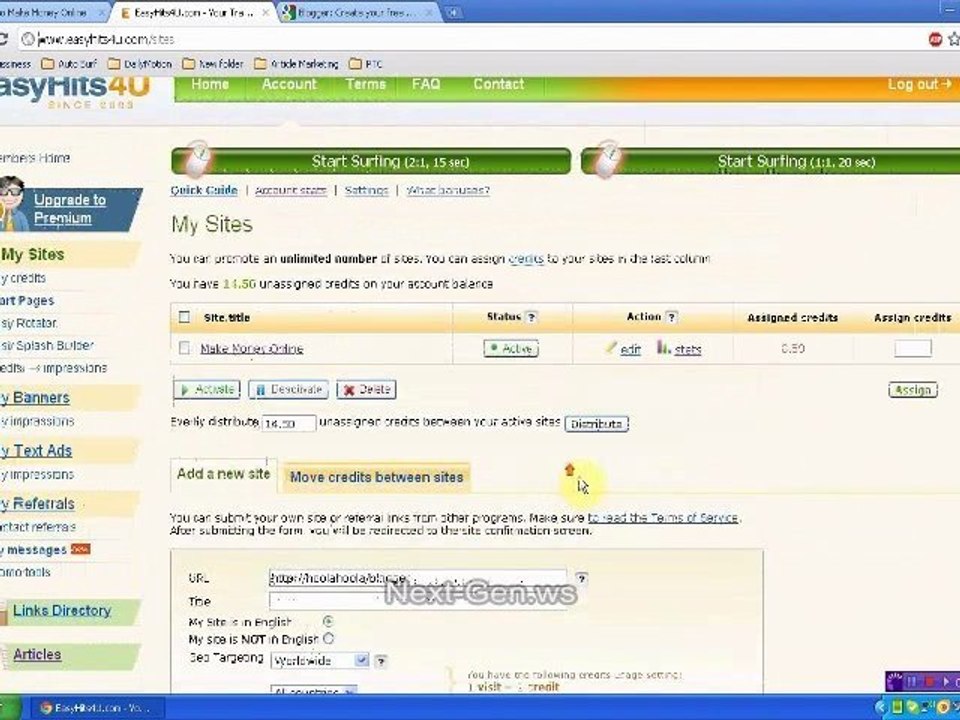This screenshot has width=960, height=720.
Task: Click the evenly distribute credits input field
Action: point(289,423)
